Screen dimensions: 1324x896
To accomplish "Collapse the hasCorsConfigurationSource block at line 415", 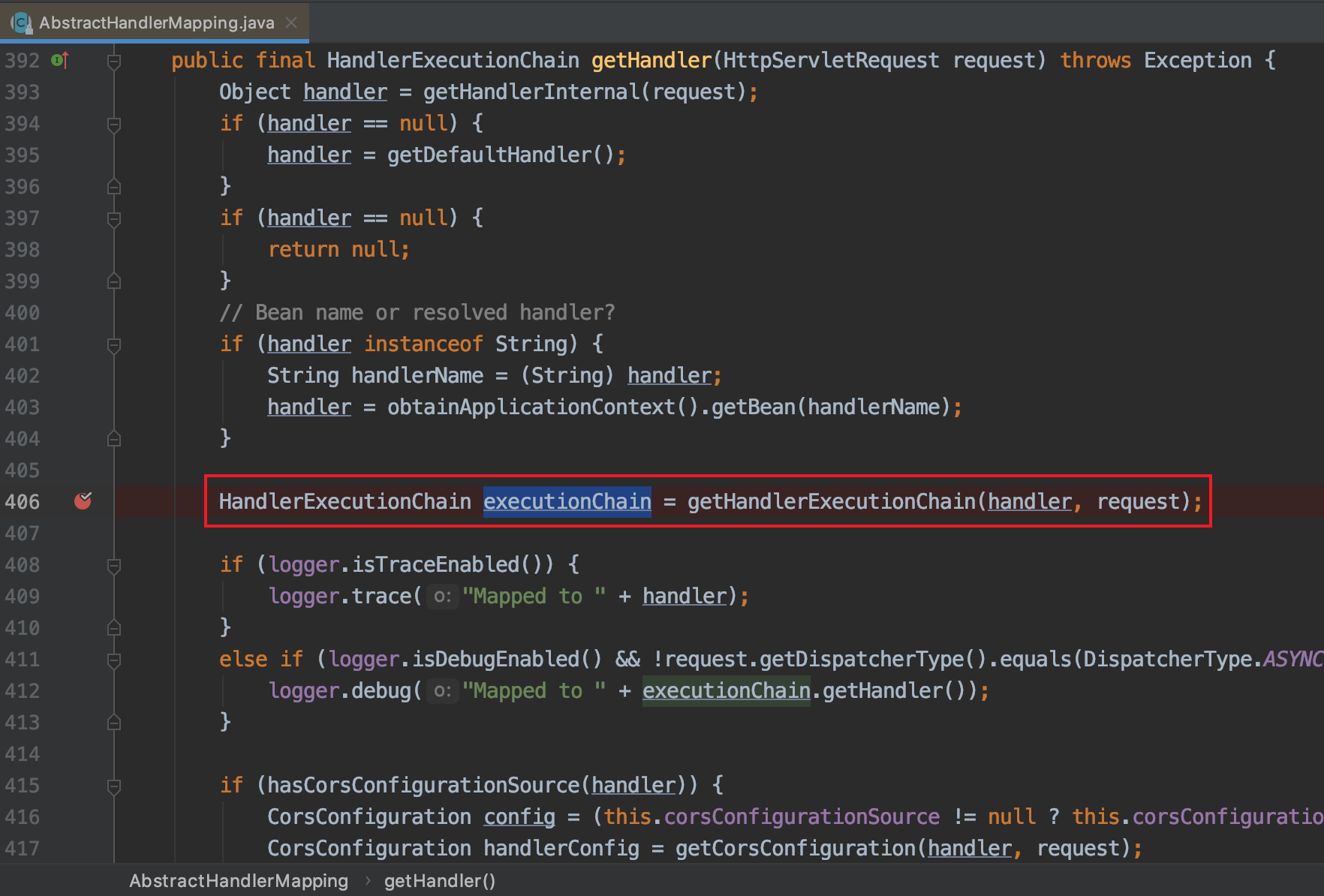I will (114, 786).
